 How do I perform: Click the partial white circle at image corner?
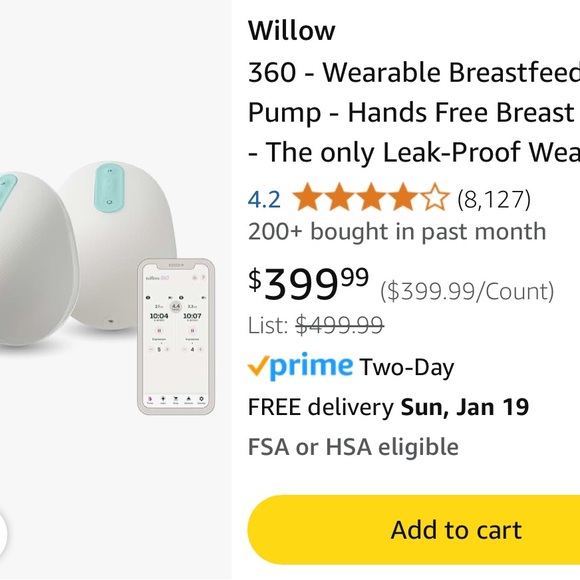pyautogui.click(x=3, y=534)
